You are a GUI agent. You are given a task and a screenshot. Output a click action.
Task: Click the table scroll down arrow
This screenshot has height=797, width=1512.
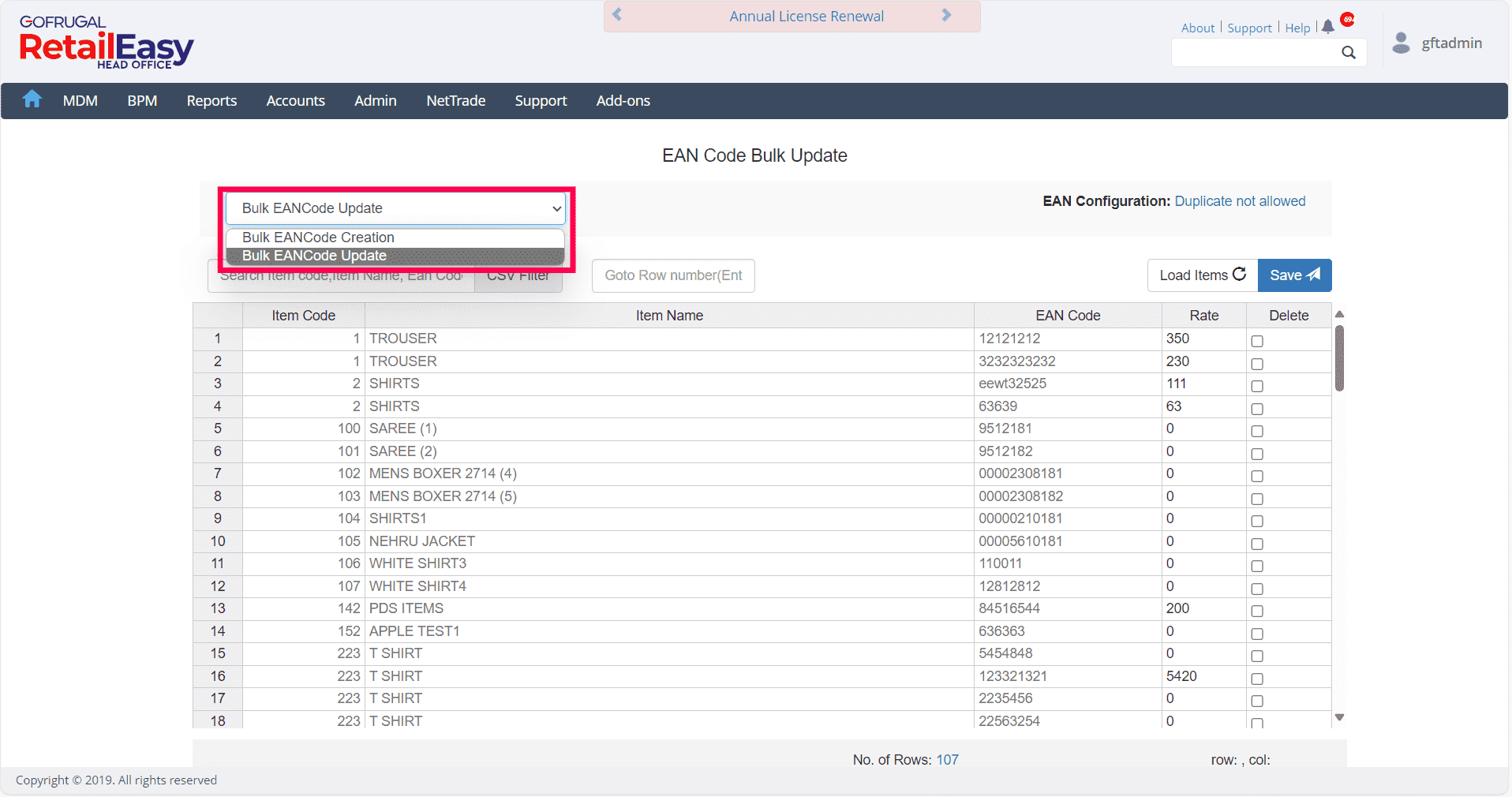[x=1339, y=717]
